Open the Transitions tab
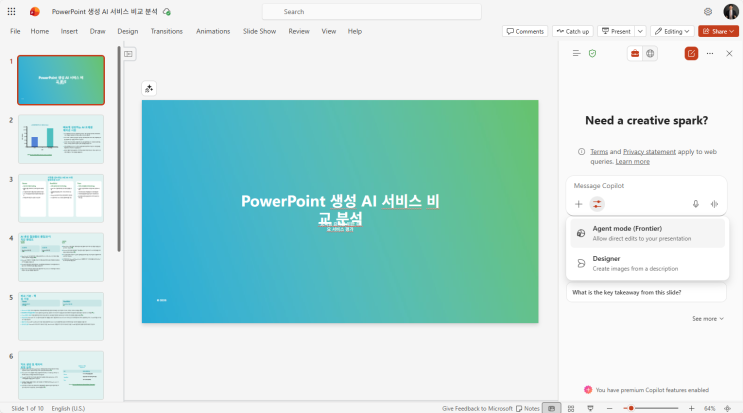This screenshot has width=743, height=413. coord(167,31)
